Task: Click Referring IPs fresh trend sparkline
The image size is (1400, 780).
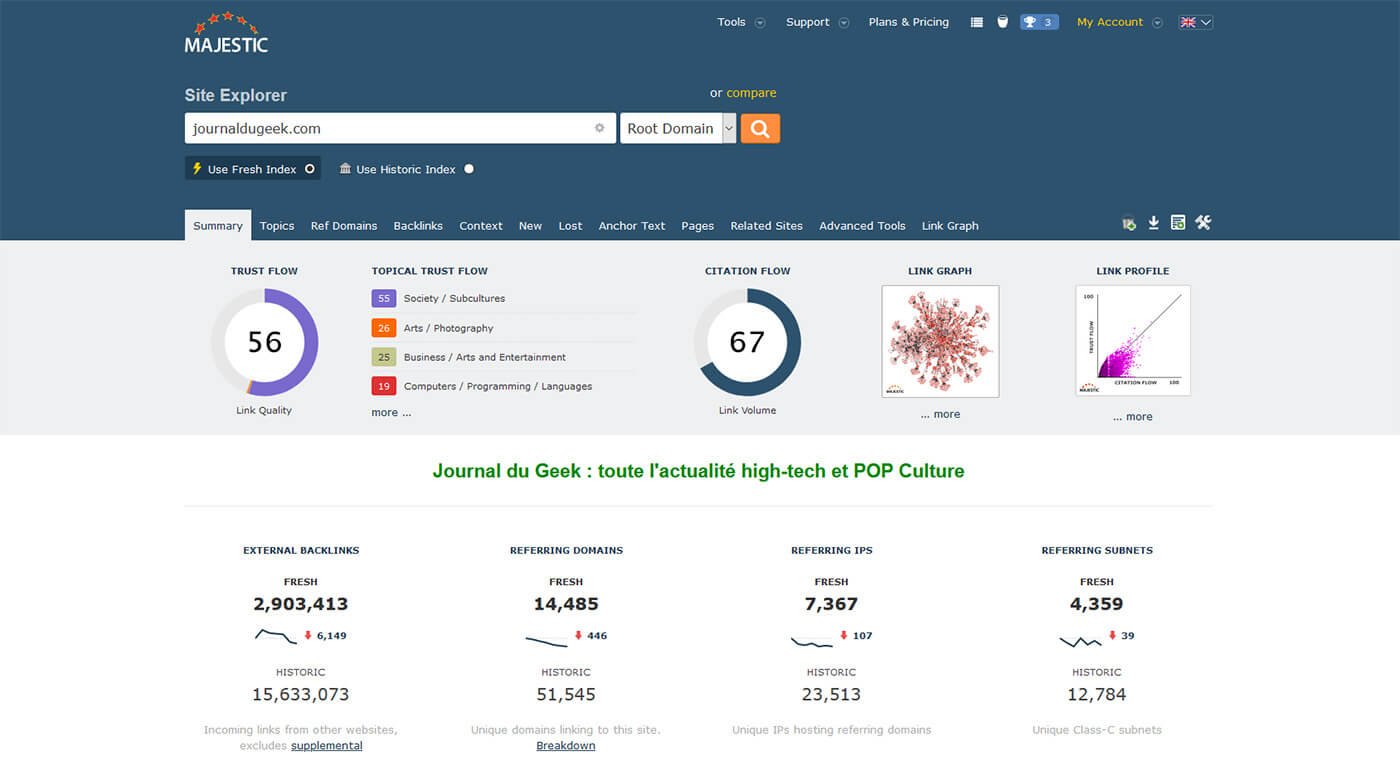Action: [x=811, y=641]
